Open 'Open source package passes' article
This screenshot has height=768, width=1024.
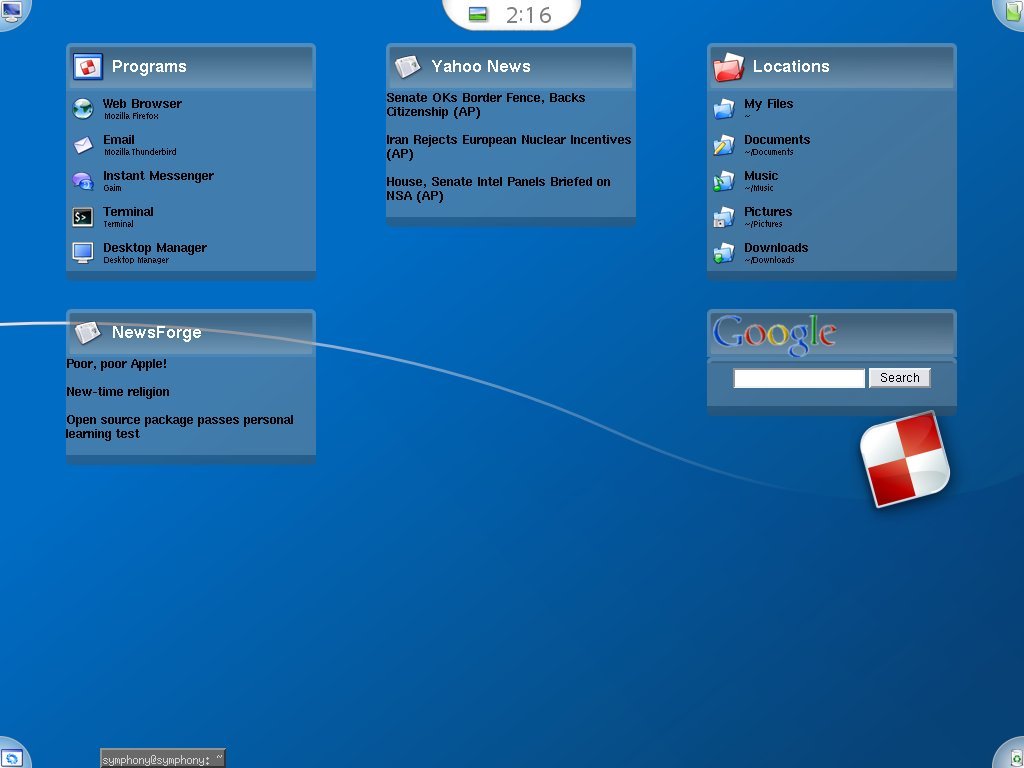(x=180, y=426)
